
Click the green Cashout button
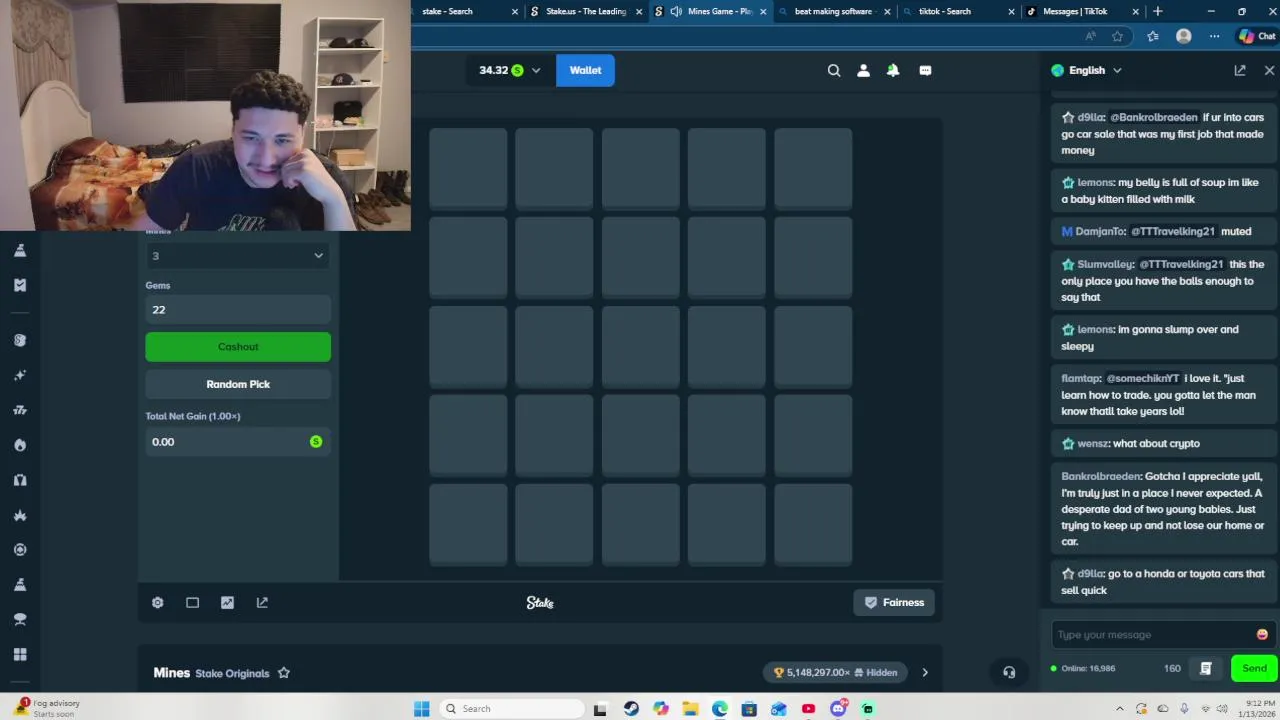(238, 347)
